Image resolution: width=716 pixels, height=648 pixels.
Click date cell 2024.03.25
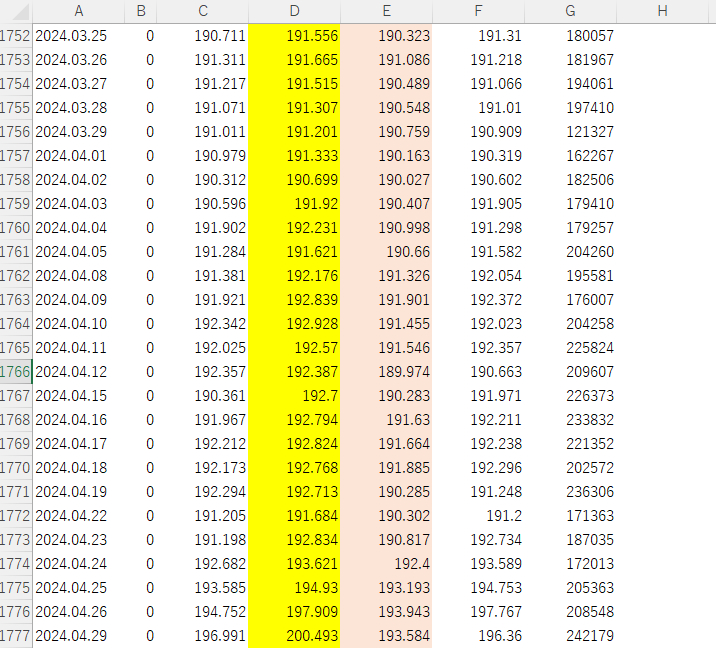79,36
